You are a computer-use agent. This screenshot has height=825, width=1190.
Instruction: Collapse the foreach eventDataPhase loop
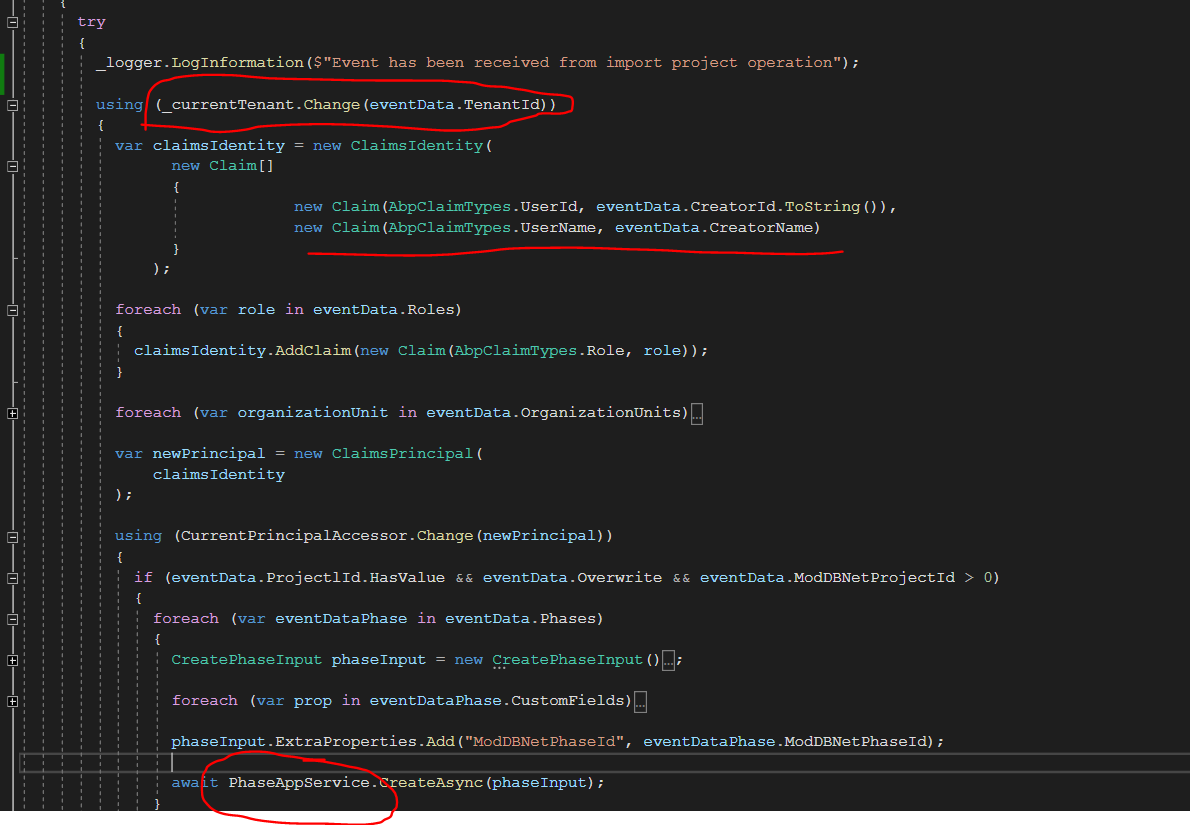pyautogui.click(x=12, y=619)
